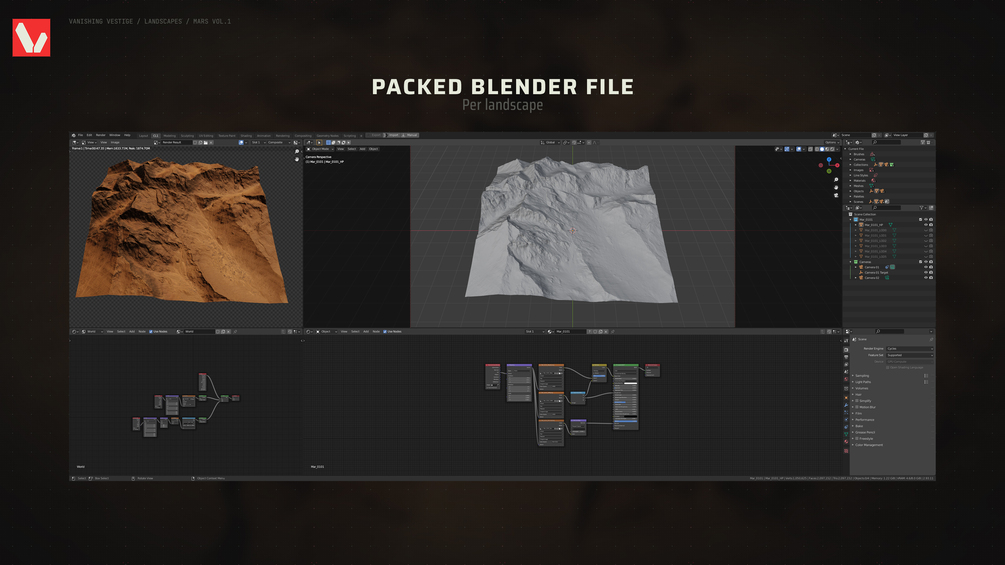
Task: Open the File menu
Action: click(x=80, y=135)
